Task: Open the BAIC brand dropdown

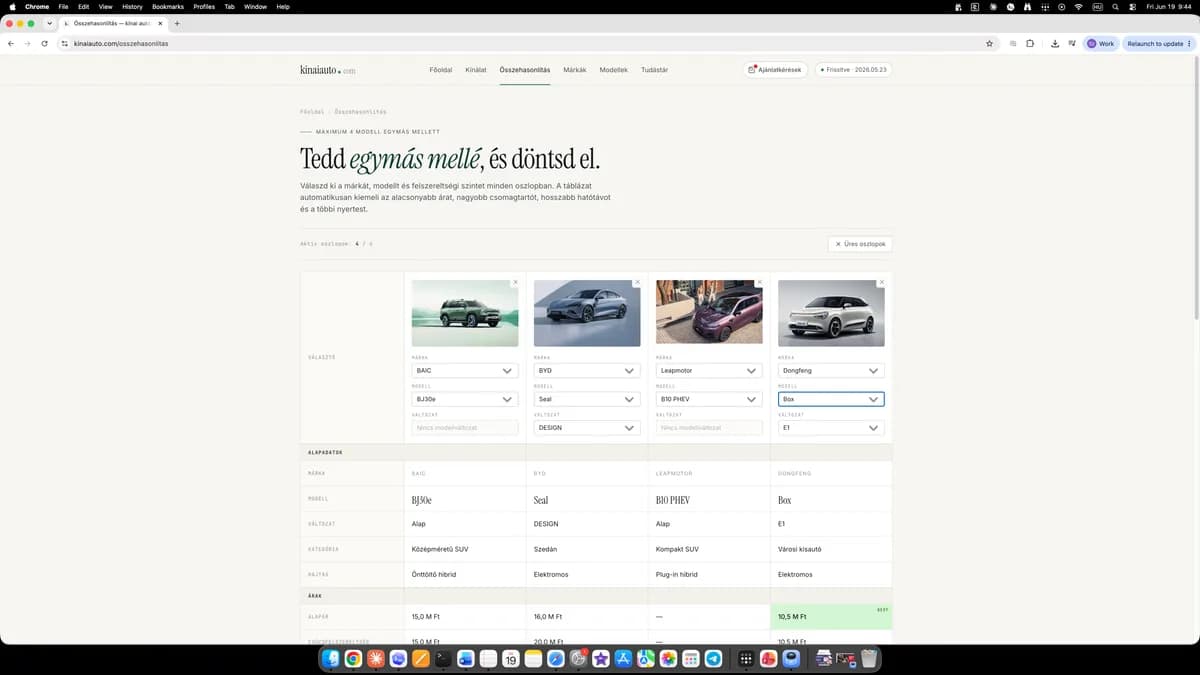Action: click(465, 370)
